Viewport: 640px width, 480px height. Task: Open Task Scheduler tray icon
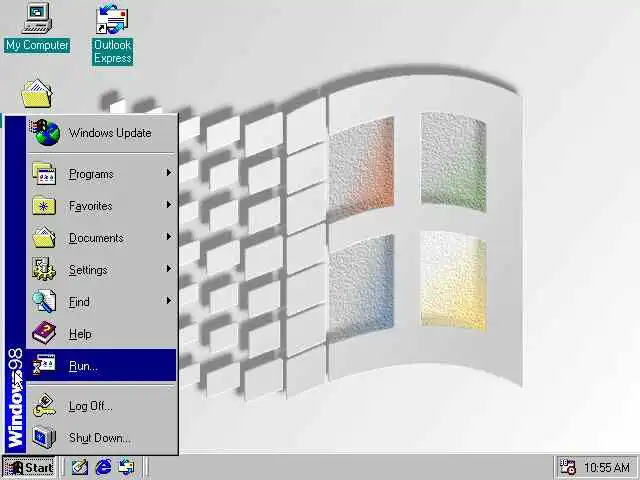(x=567, y=468)
